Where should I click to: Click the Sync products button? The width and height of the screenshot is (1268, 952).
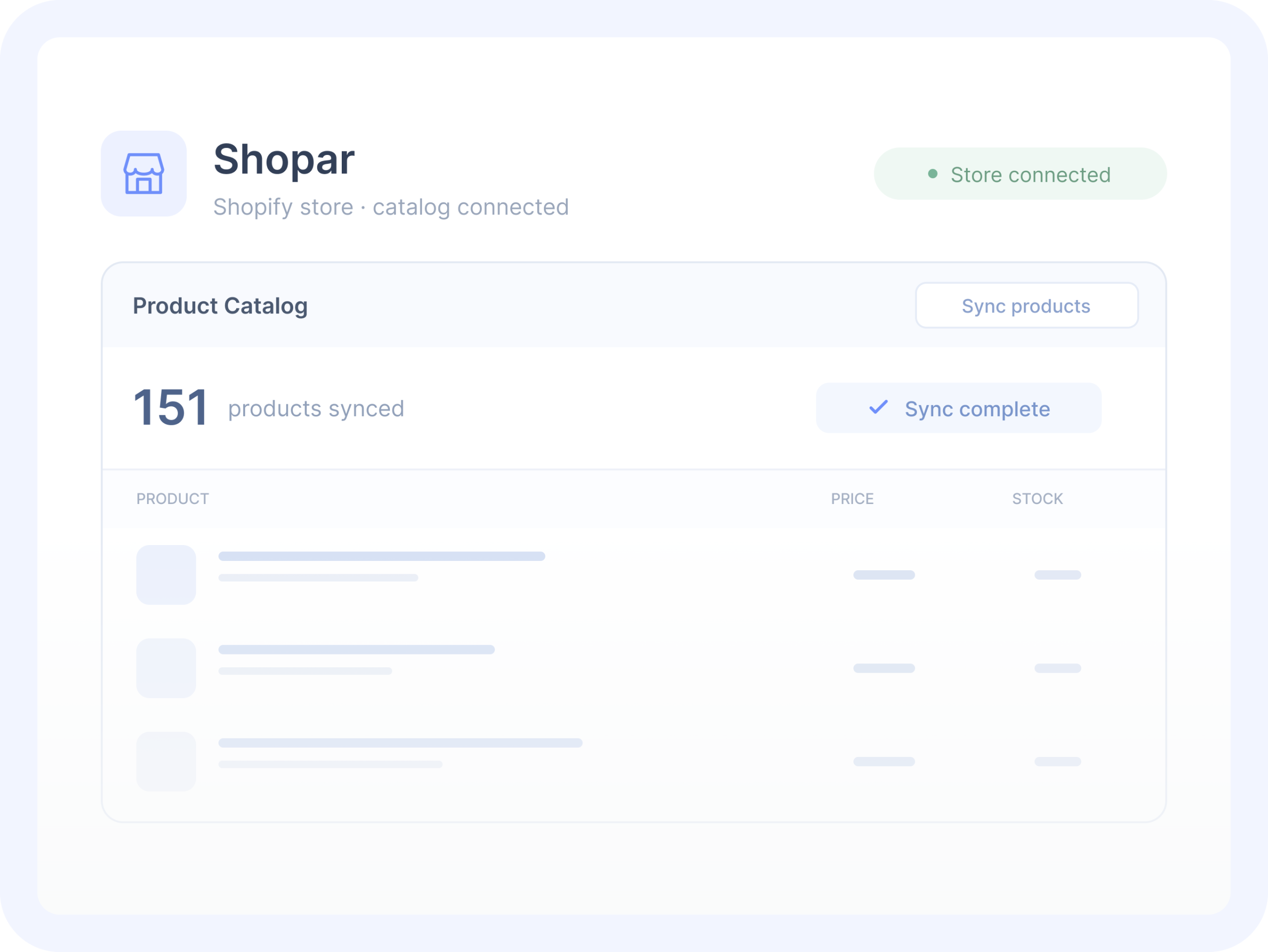click(x=1027, y=305)
